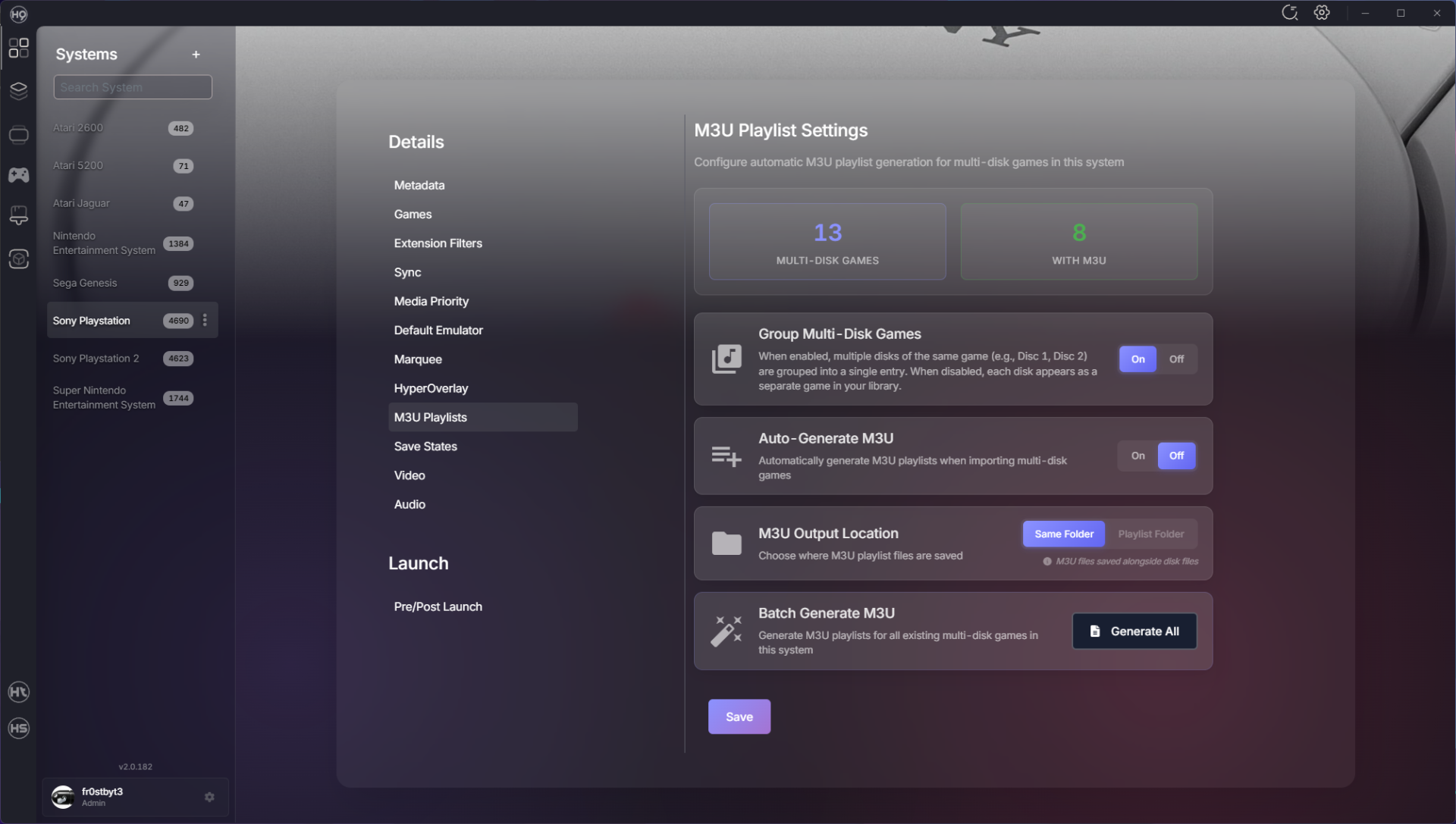Click the Generate All button
The width and height of the screenshot is (1456, 824).
coord(1134,631)
